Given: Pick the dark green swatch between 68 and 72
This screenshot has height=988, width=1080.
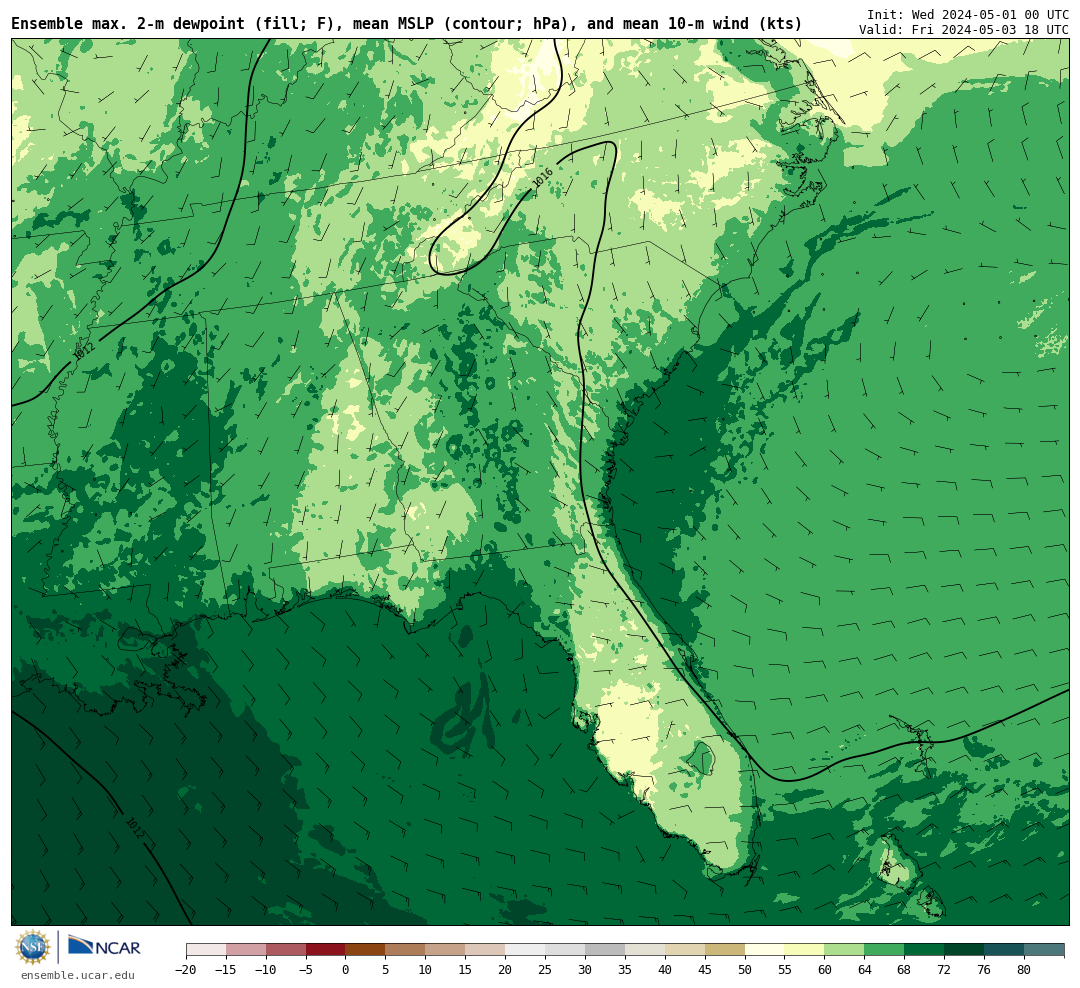Looking at the screenshot, I should [925, 950].
